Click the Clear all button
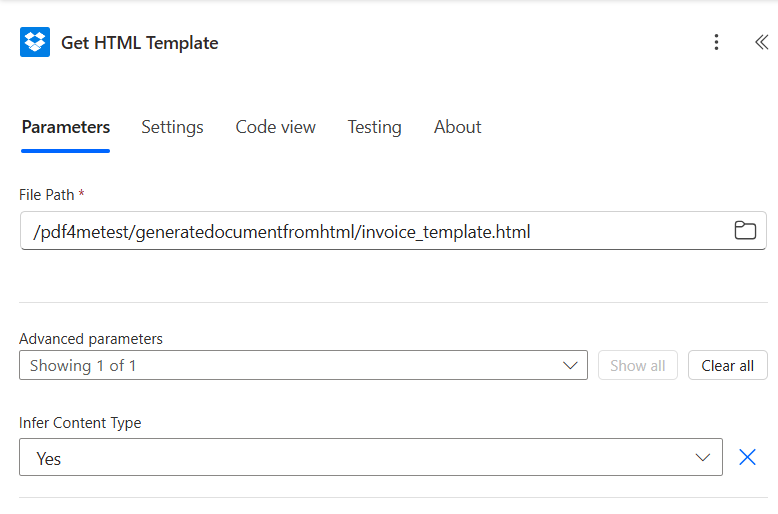The height and width of the screenshot is (514, 778). [727, 365]
